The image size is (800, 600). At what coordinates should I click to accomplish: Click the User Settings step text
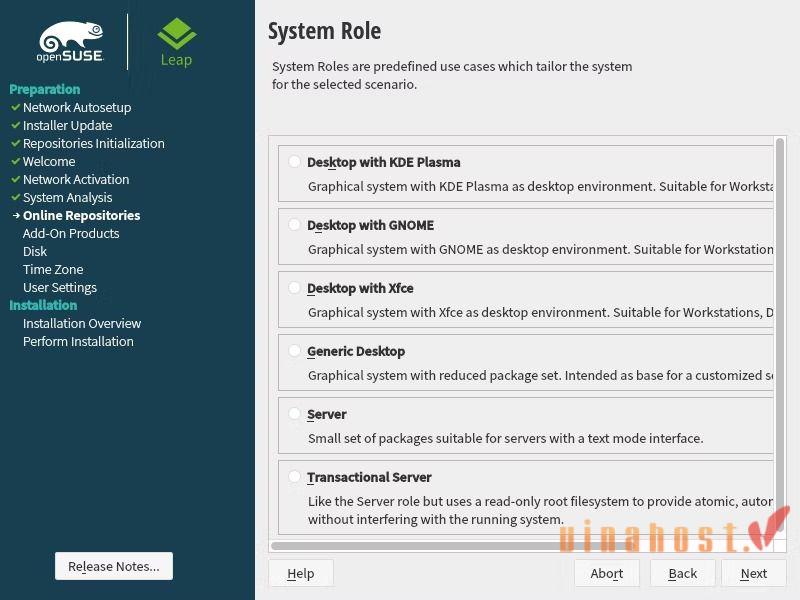(x=60, y=288)
